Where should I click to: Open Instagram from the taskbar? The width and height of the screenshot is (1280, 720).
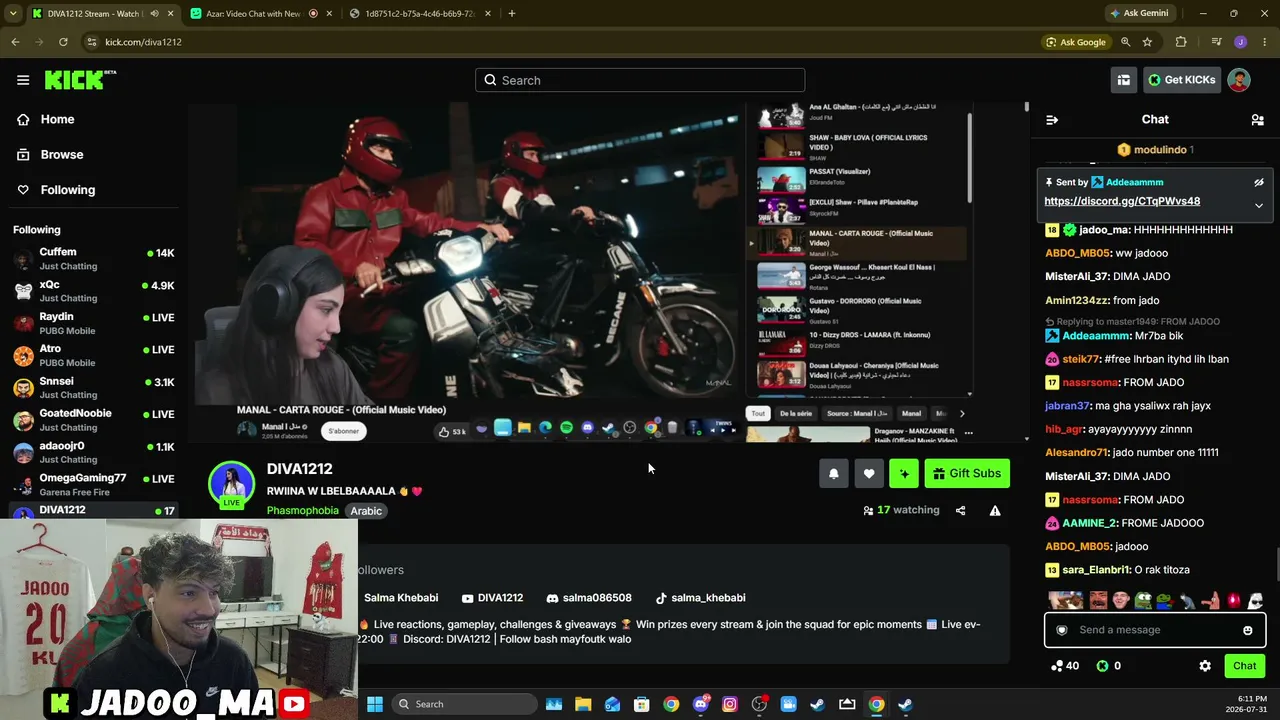(x=730, y=704)
